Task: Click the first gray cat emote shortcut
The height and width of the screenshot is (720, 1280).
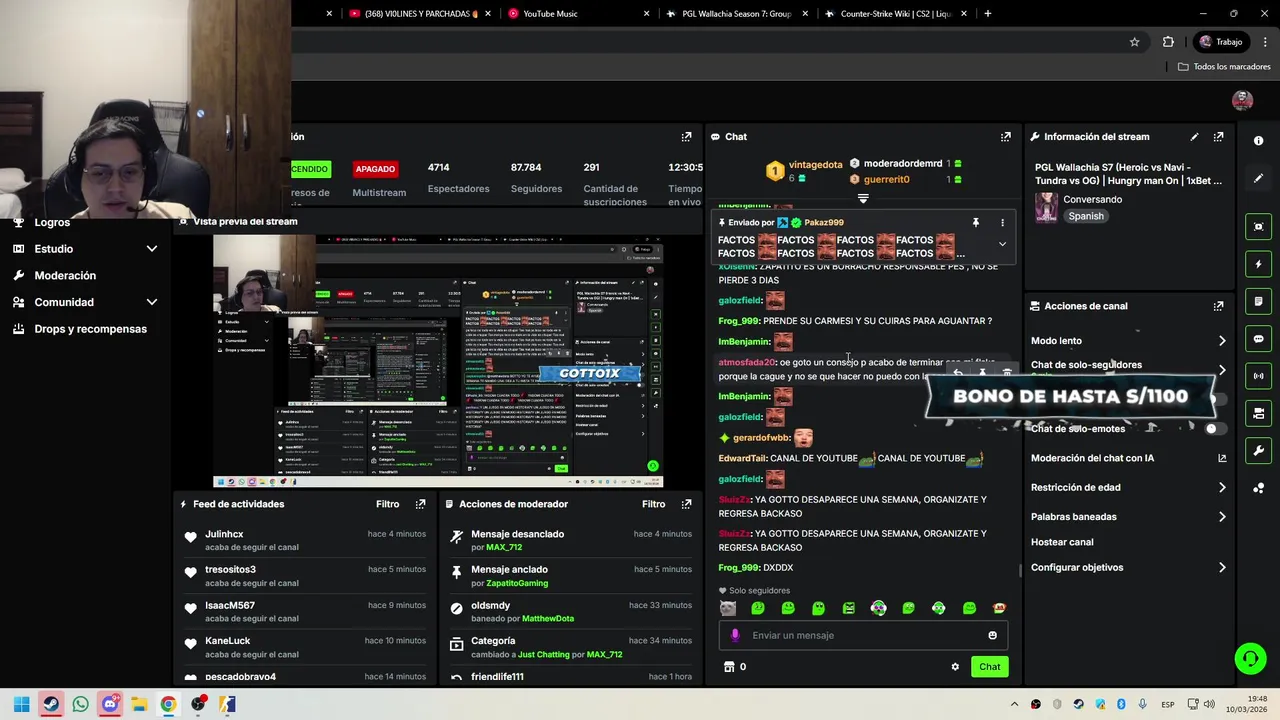Action: click(727, 609)
